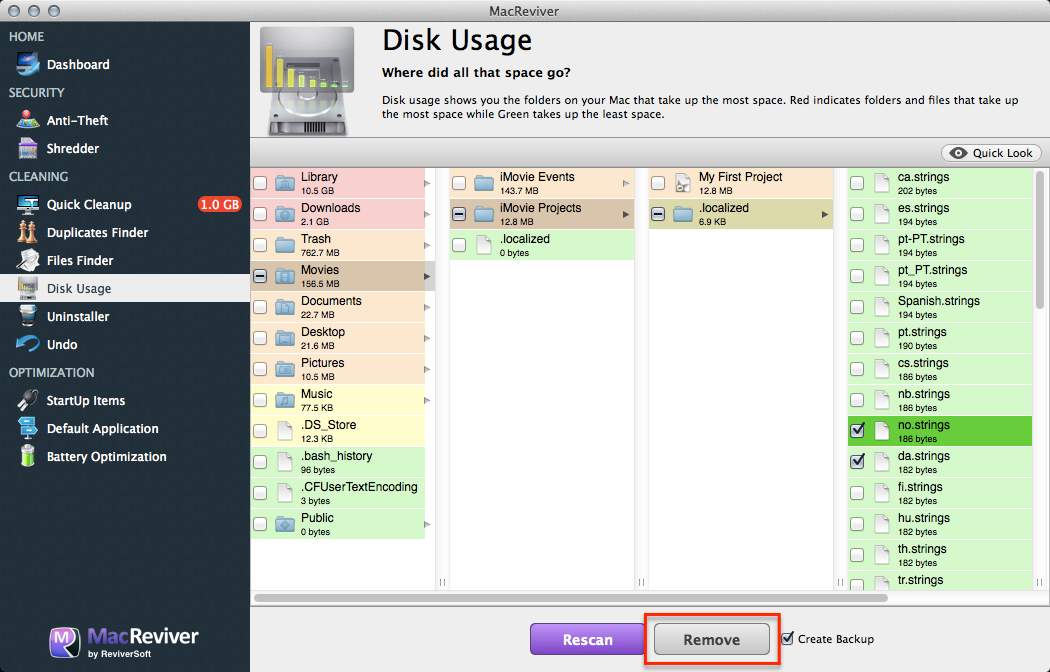Select the .CFUserTextEncoding file row
The width and height of the screenshot is (1050, 672).
pyautogui.click(x=338, y=493)
